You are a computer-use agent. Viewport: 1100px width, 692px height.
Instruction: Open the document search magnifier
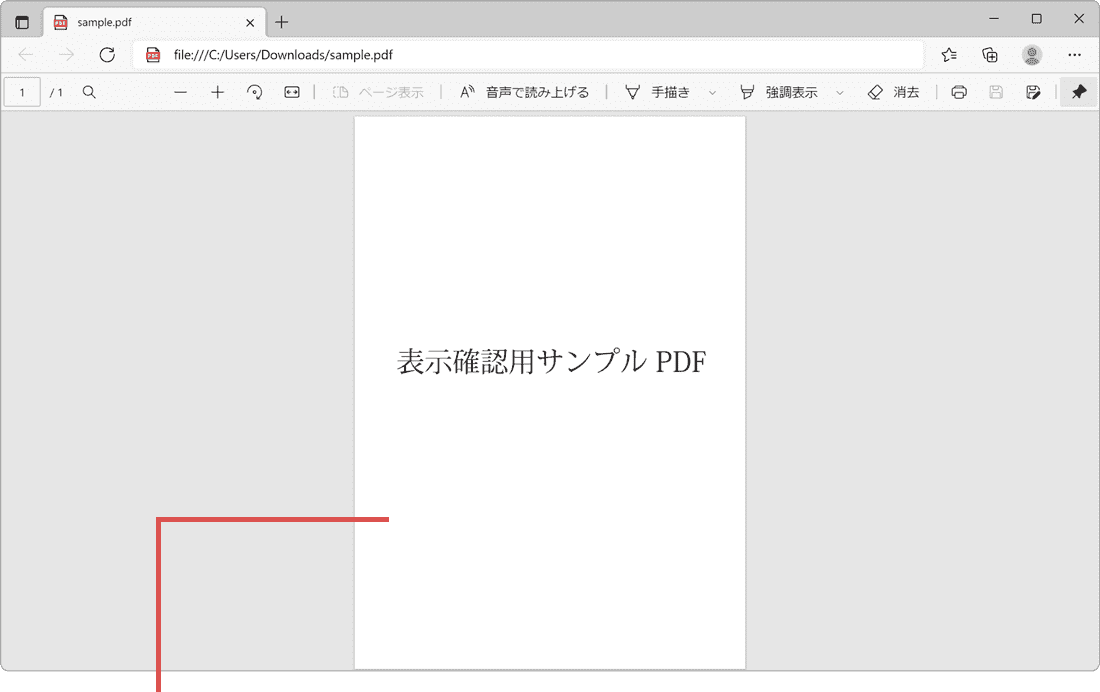click(x=89, y=92)
